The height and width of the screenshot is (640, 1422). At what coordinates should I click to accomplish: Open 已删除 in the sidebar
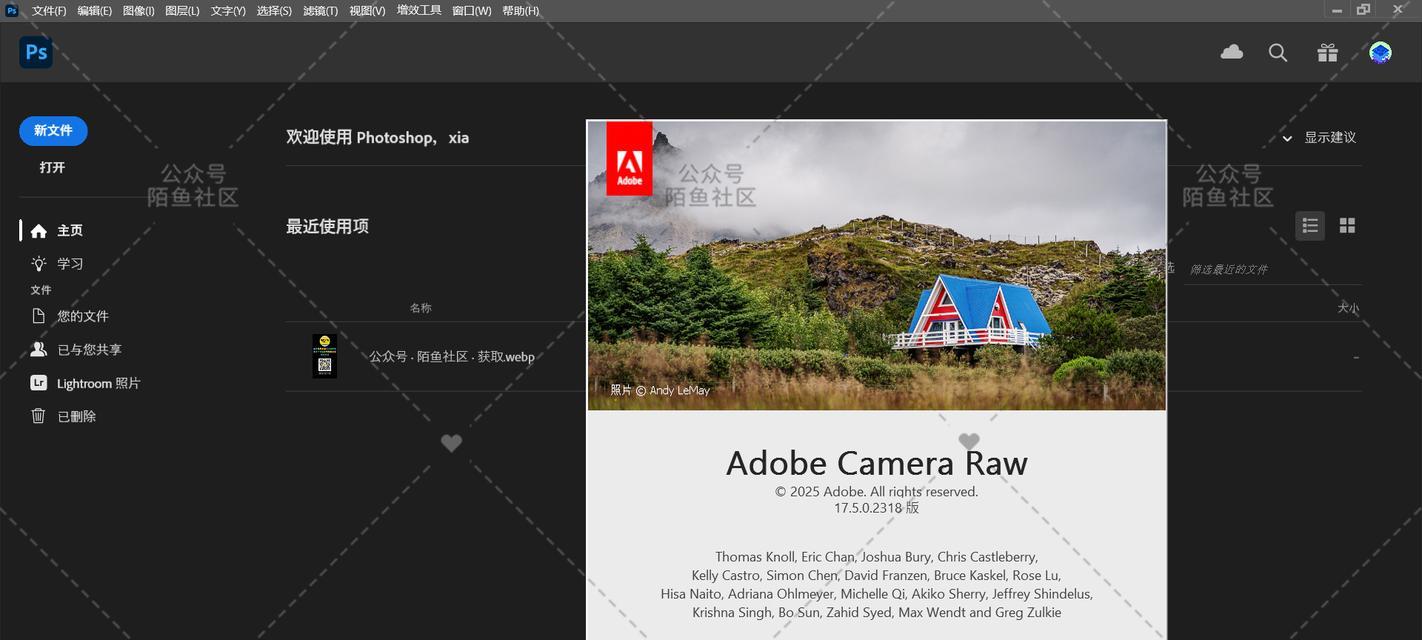point(76,416)
